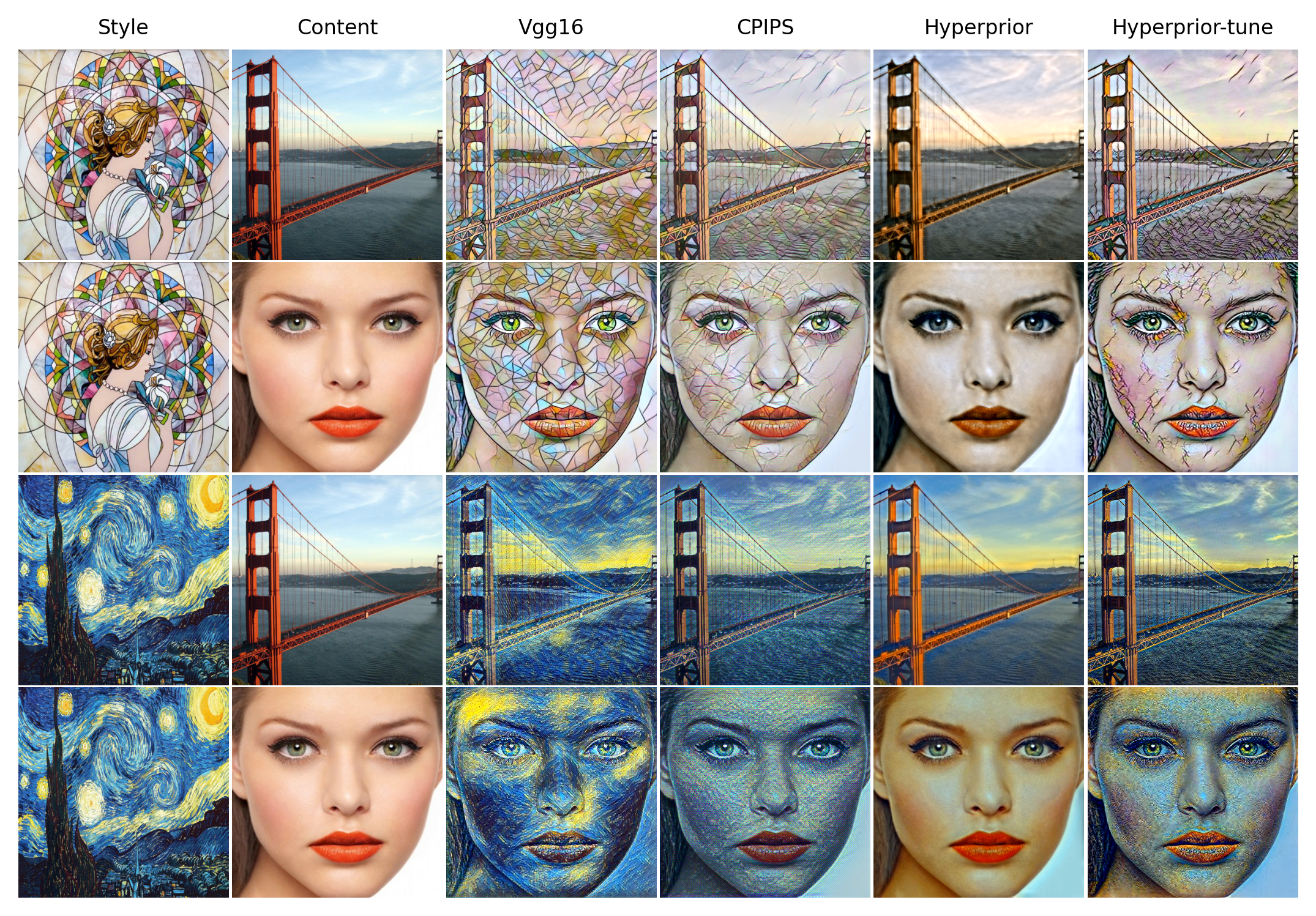1316x916 pixels.
Task: Open the Hyperprior-tune cracked-face stained glass result
Action: point(1192,367)
